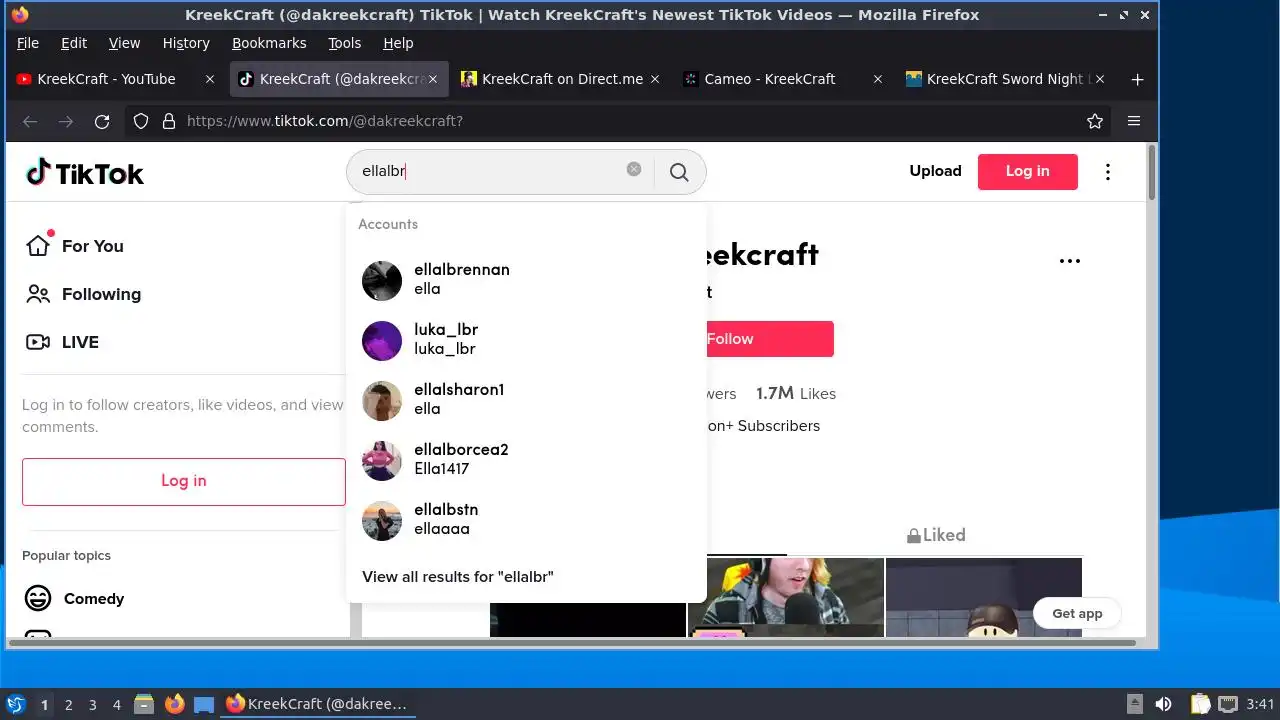Open the Tools menu

[345, 43]
